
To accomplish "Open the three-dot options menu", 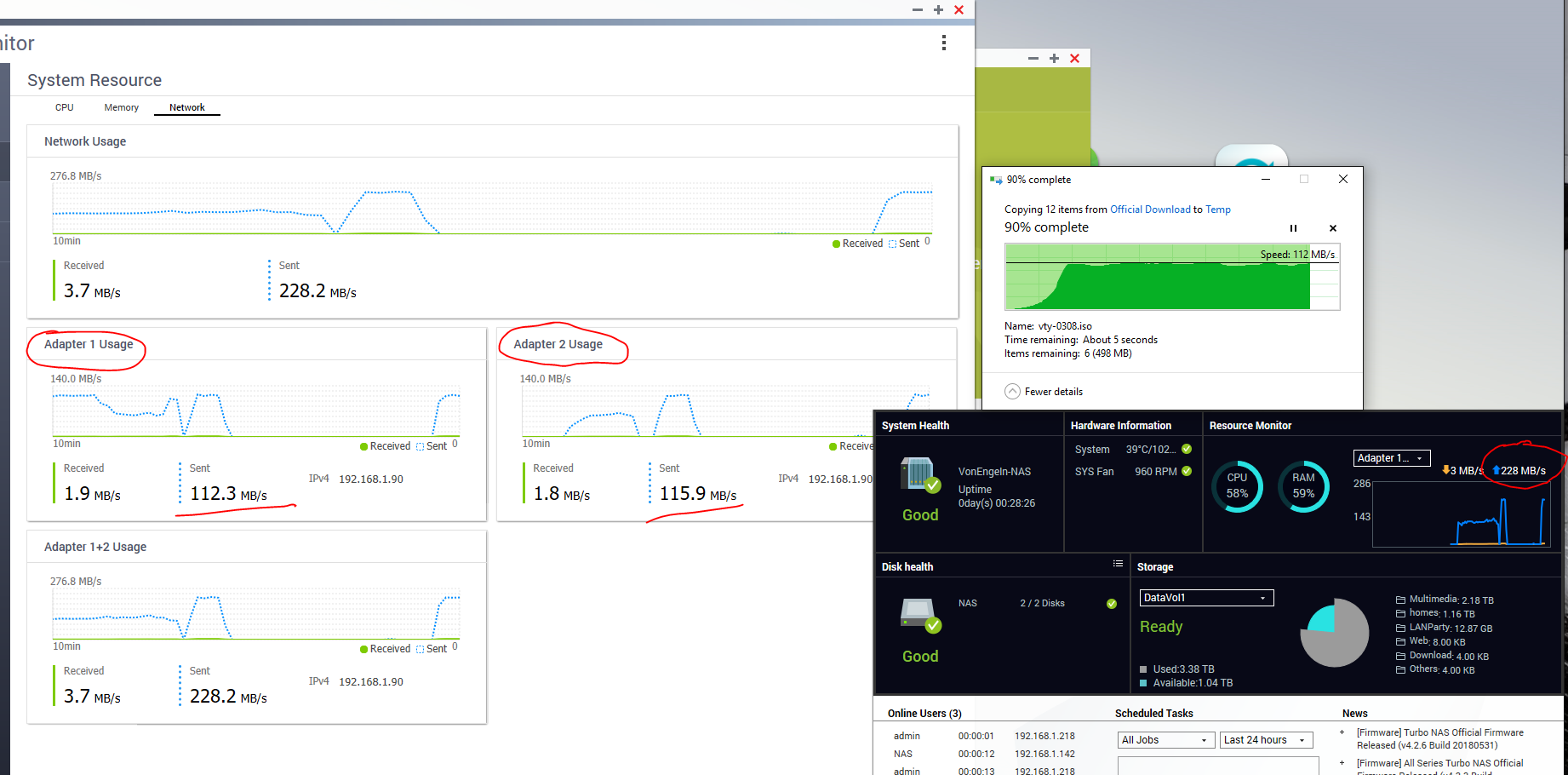I will (943, 43).
